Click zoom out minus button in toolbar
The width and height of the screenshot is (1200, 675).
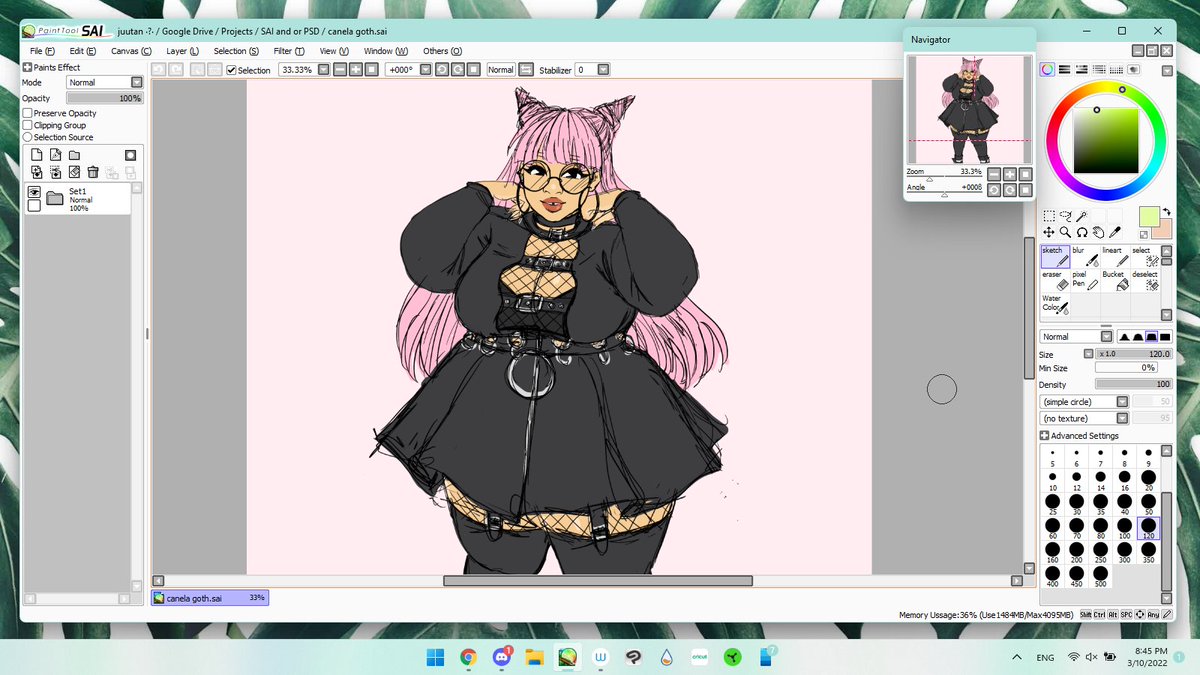[x=340, y=70]
